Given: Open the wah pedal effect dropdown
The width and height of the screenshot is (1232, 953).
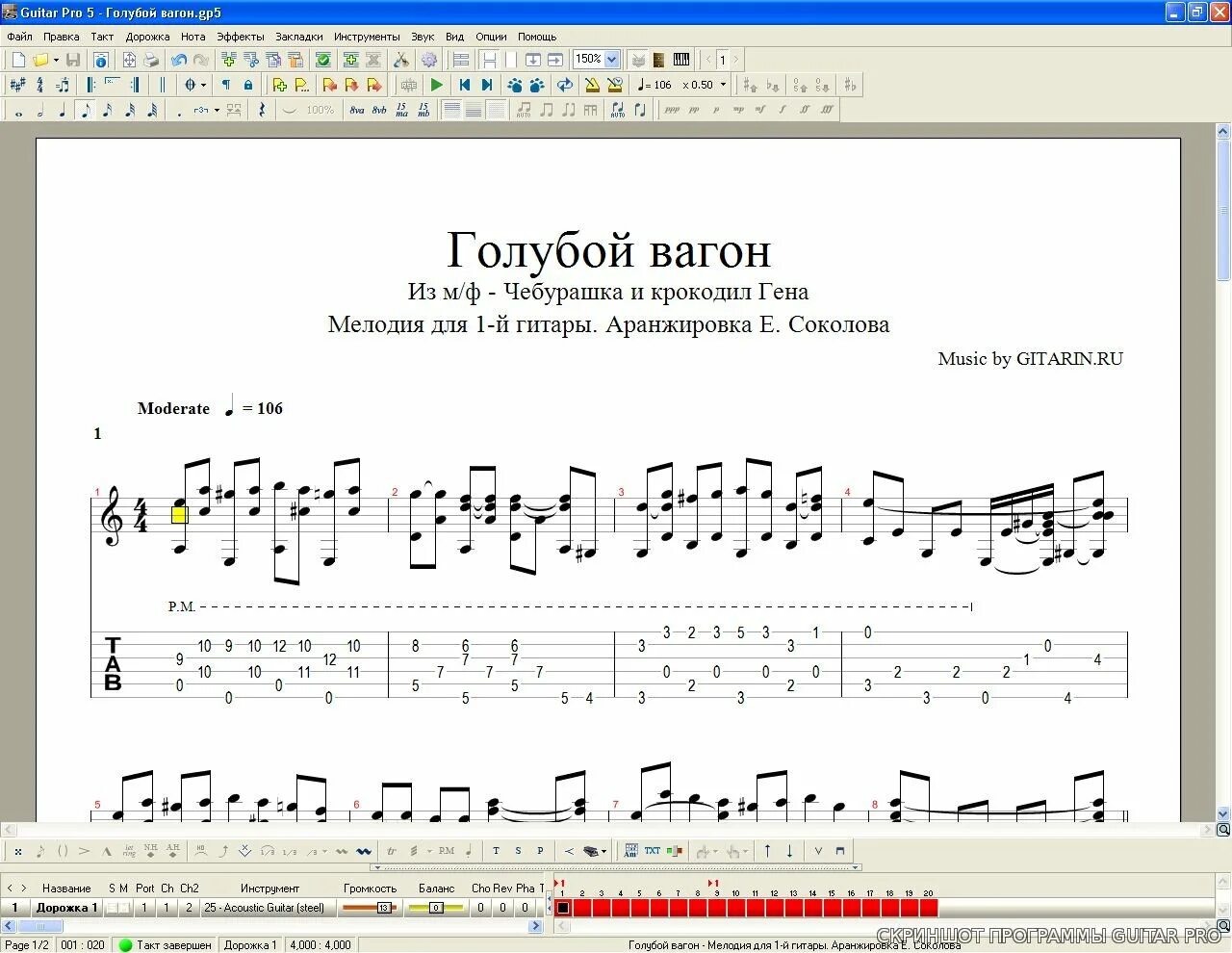Looking at the screenshot, I should [604, 851].
